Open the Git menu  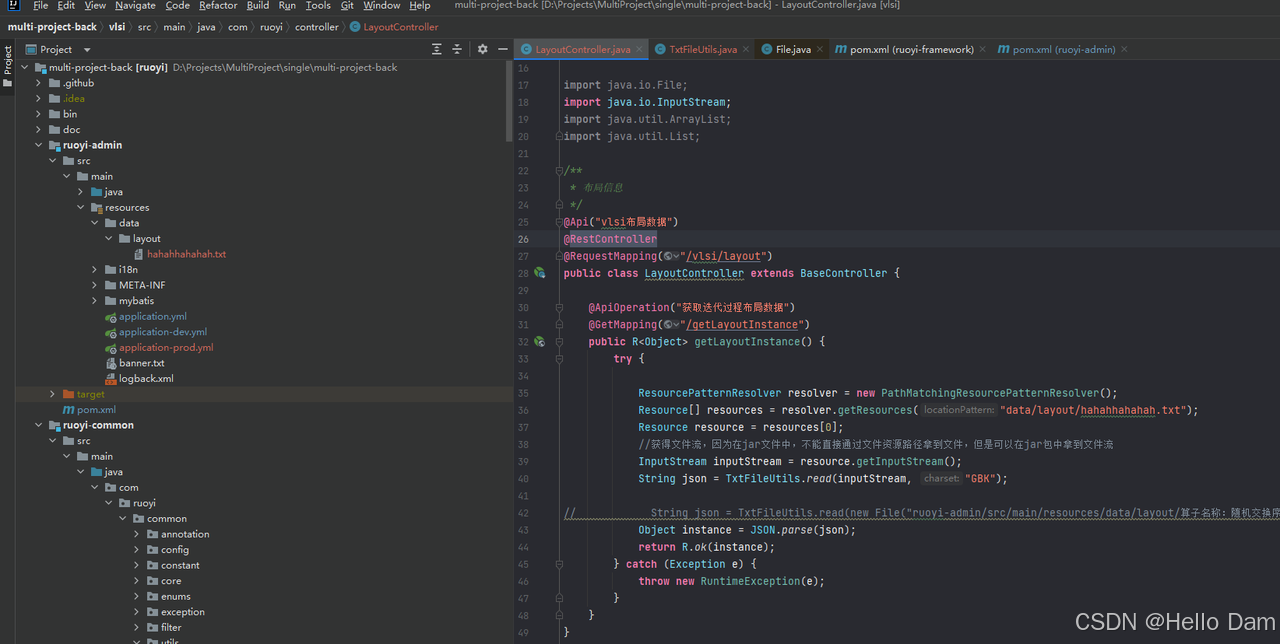pos(347,6)
